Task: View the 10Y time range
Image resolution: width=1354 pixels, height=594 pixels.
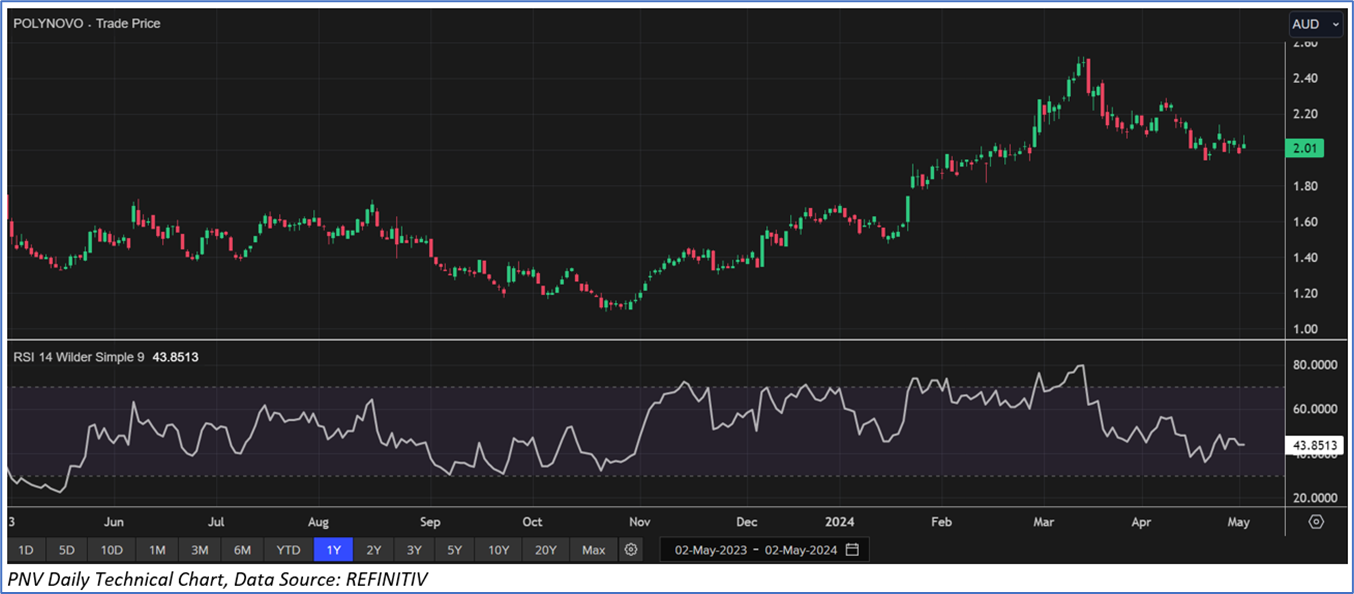Action: 498,550
